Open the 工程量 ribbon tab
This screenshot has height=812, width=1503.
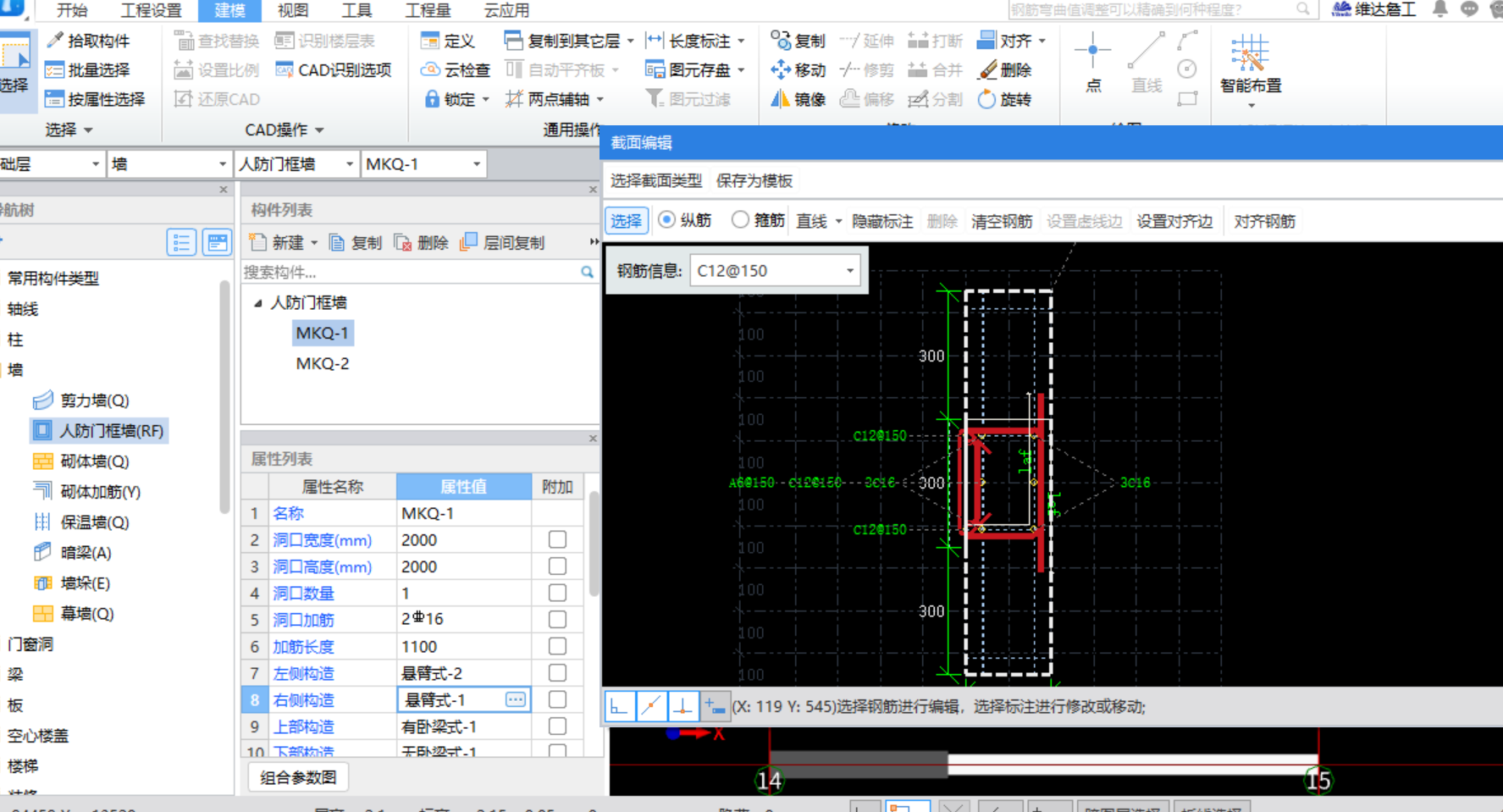[x=428, y=10]
